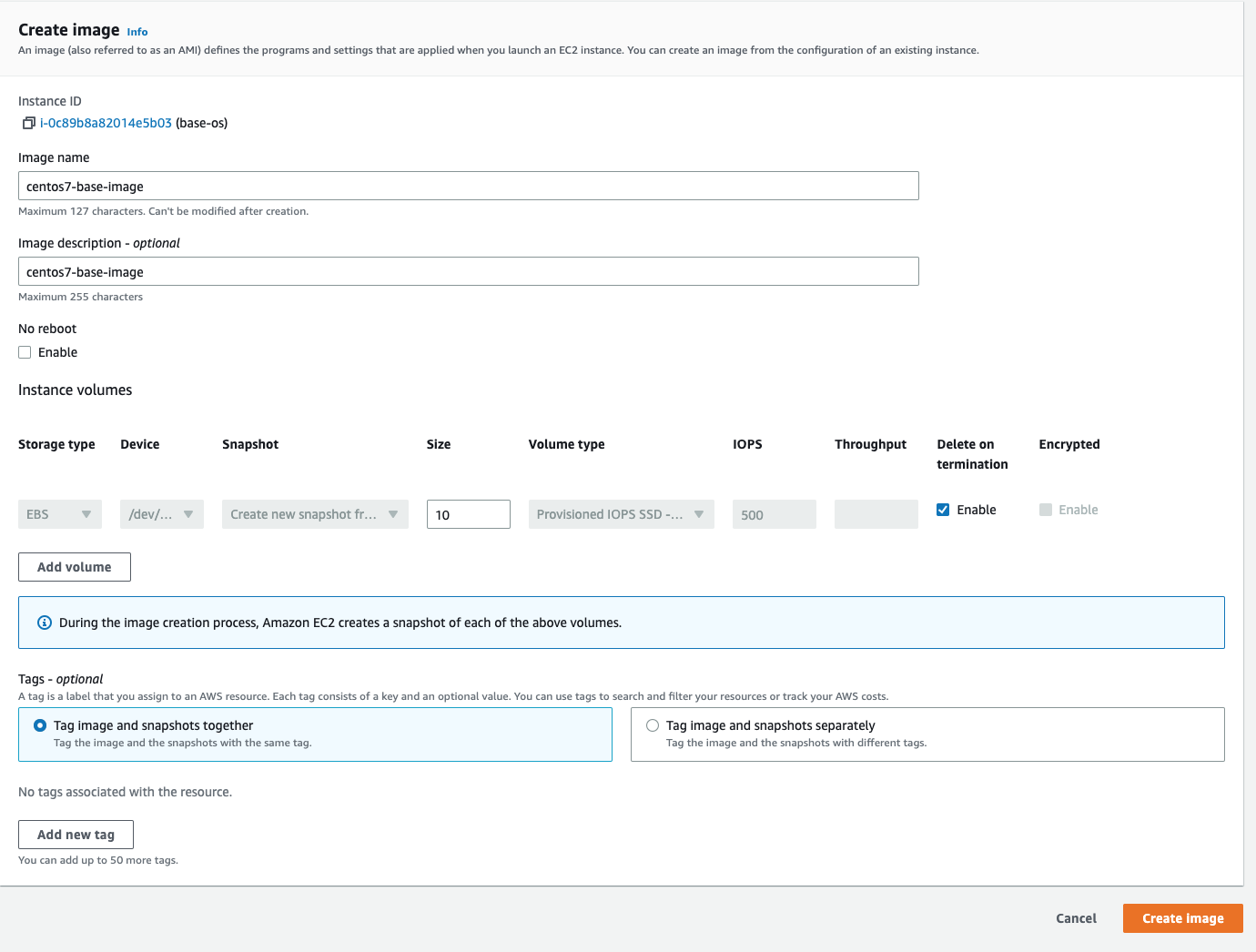Screen dimensions: 1256x952
Task: Select Tag image and snapshots separately
Action: coord(653,725)
